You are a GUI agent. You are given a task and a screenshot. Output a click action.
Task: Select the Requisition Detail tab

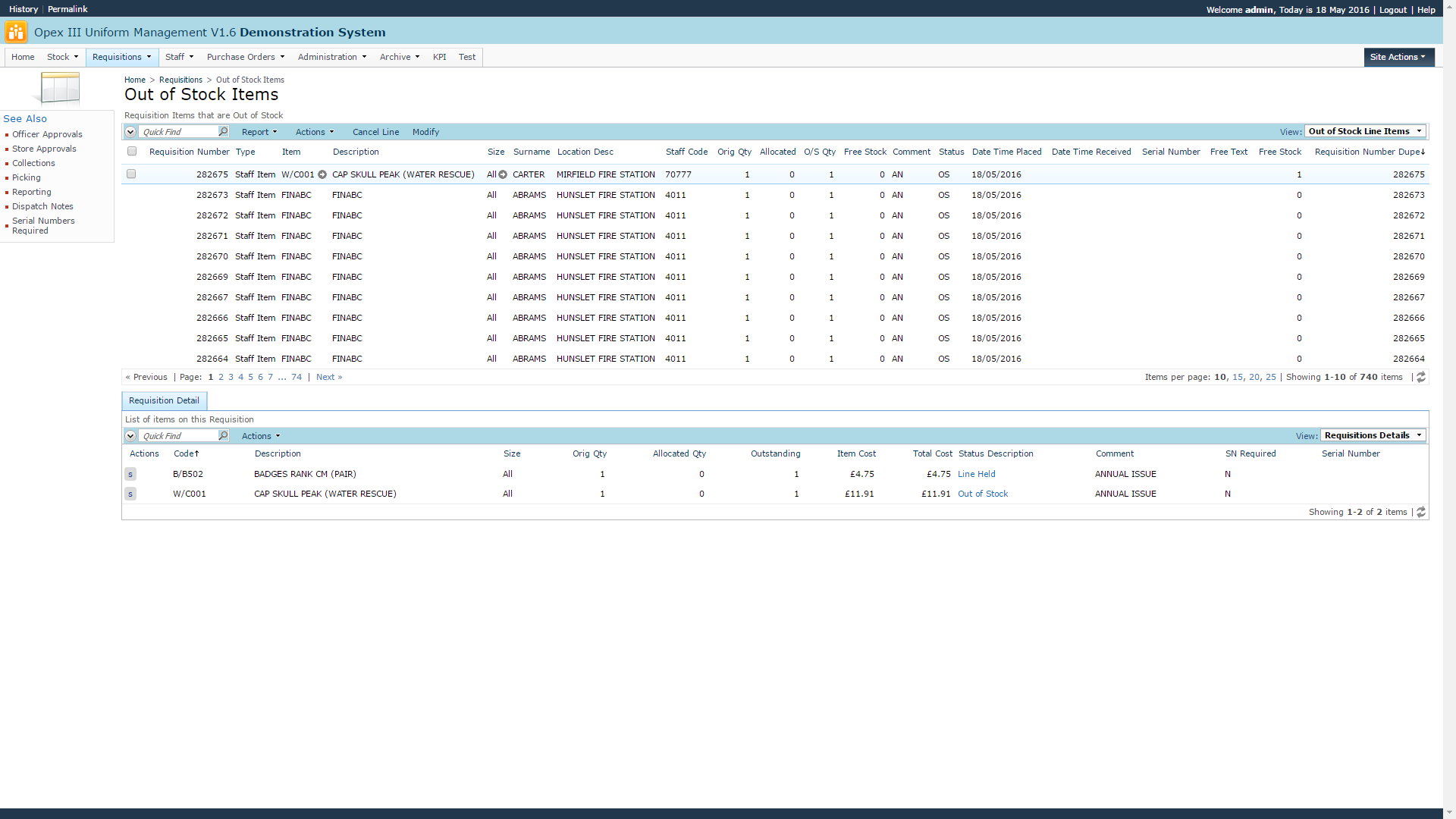point(164,400)
